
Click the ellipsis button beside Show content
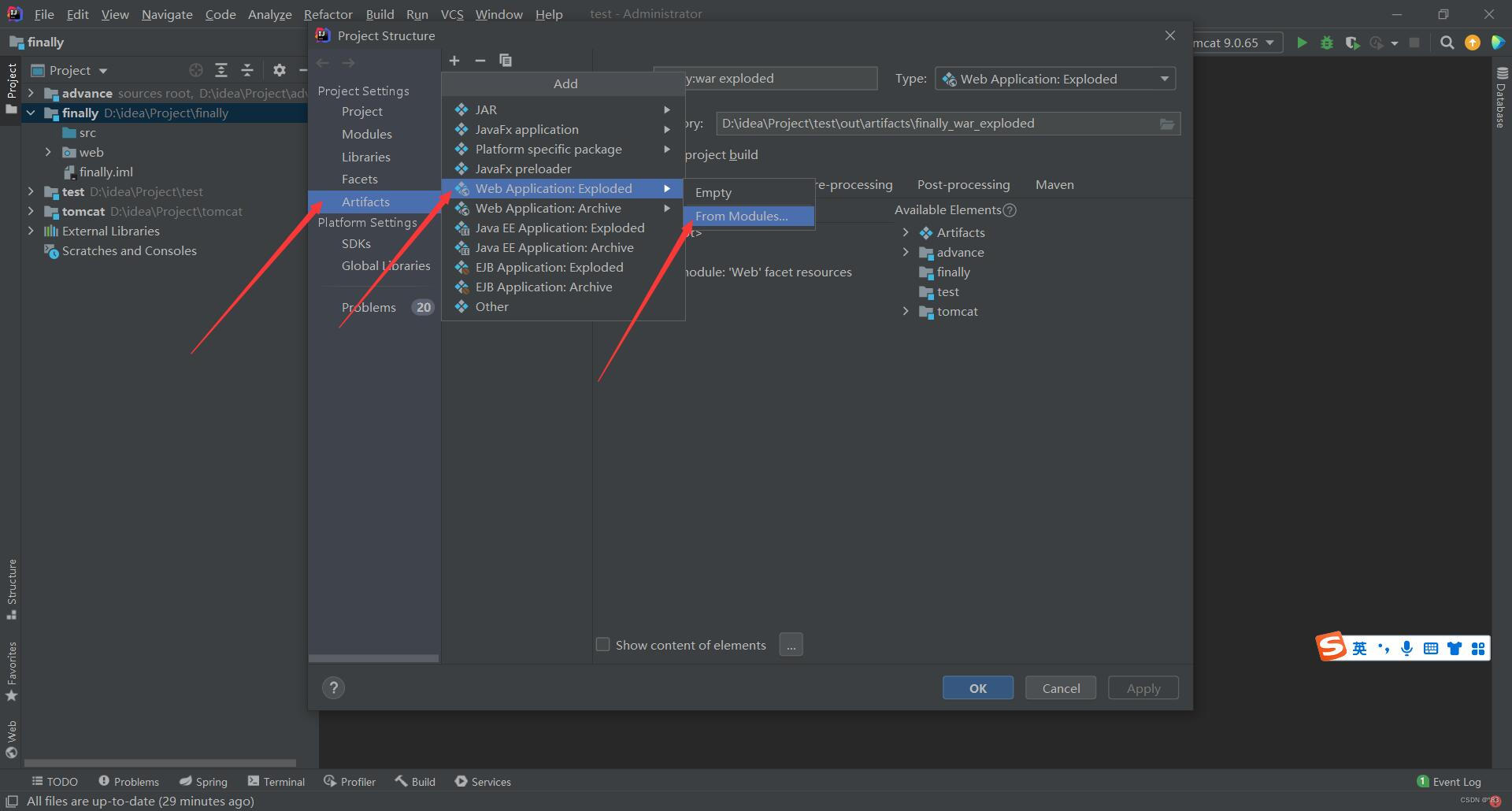click(791, 644)
